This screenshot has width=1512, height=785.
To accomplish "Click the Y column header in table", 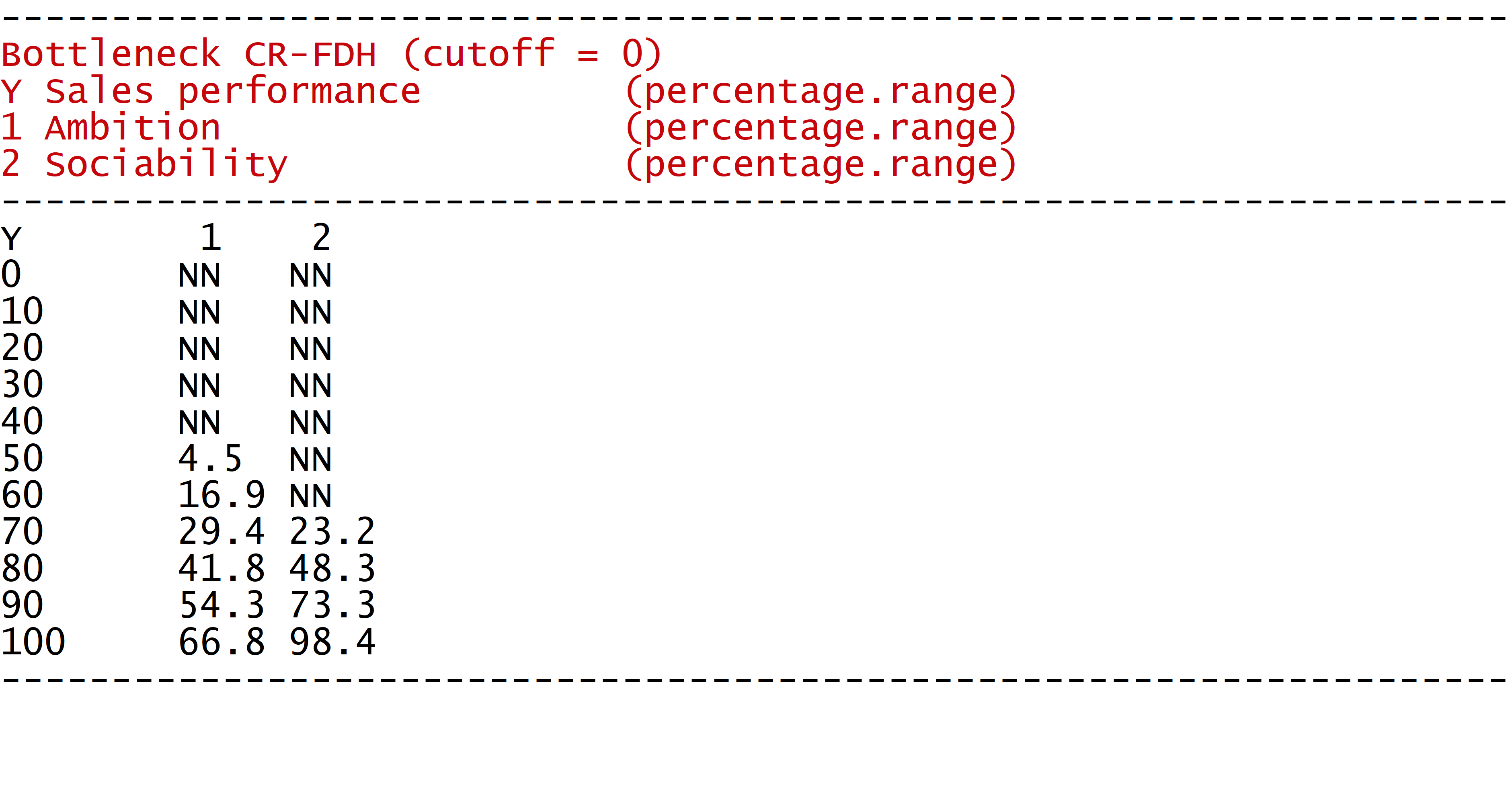I will (x=11, y=238).
